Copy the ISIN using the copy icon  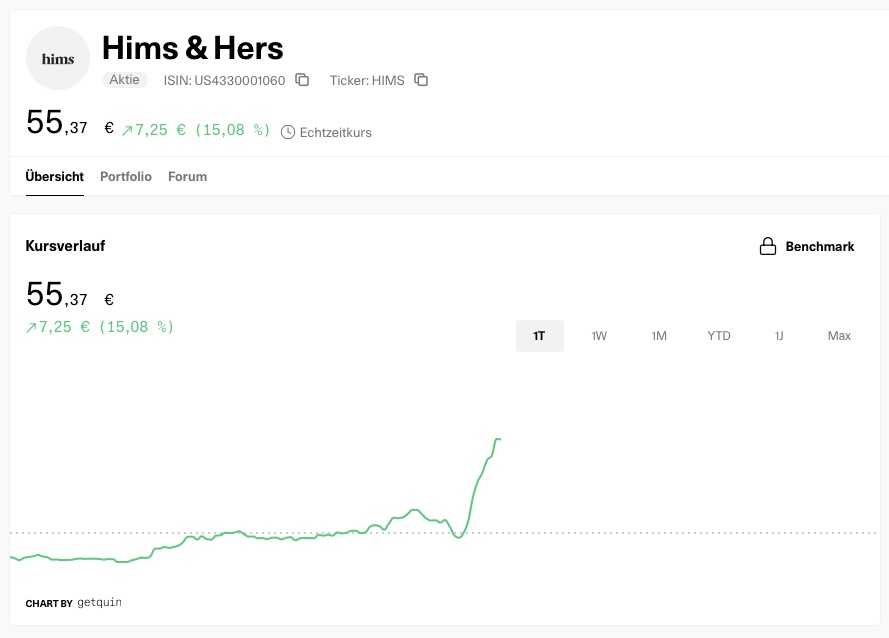click(302, 80)
